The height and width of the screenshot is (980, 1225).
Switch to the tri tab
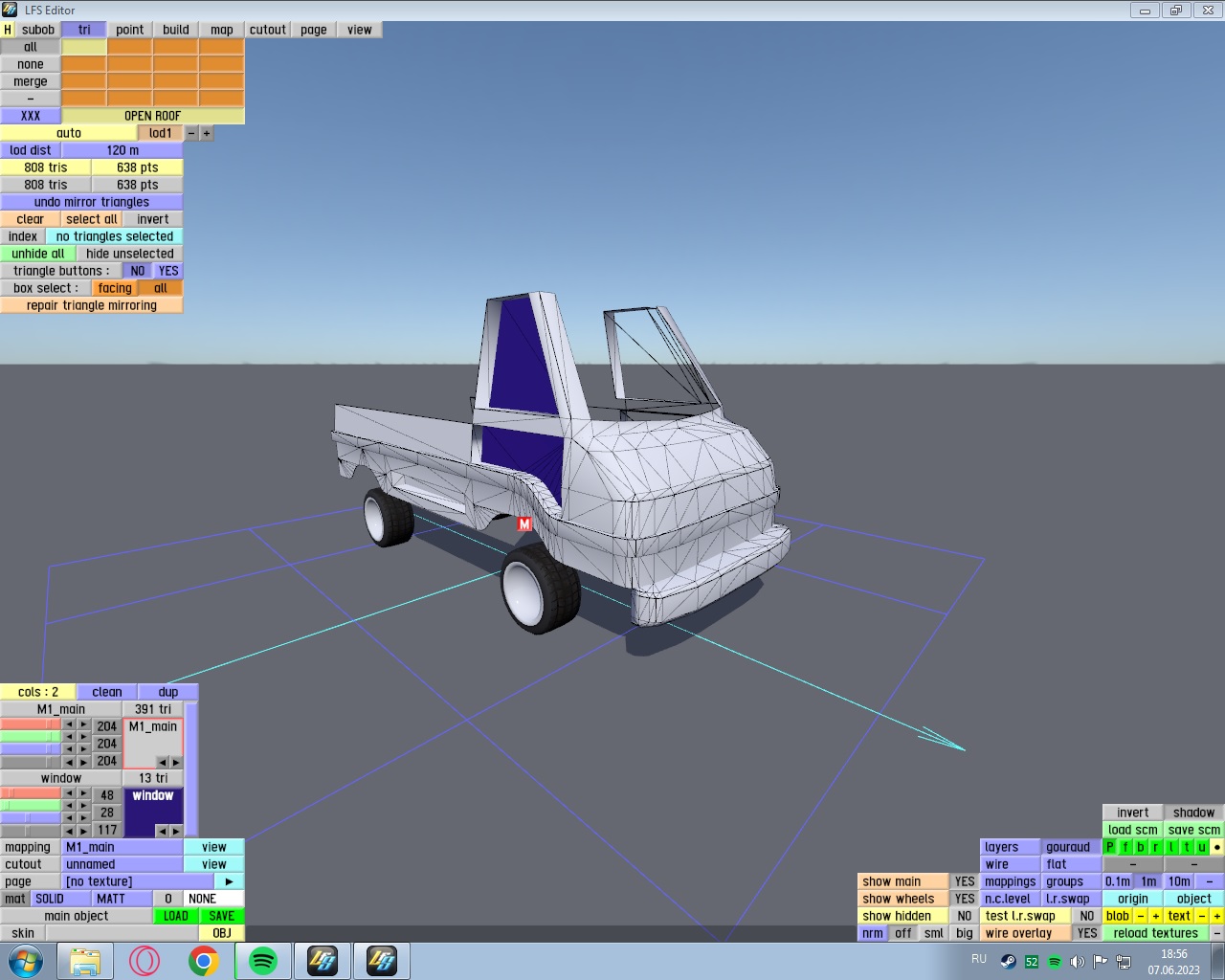tap(84, 30)
